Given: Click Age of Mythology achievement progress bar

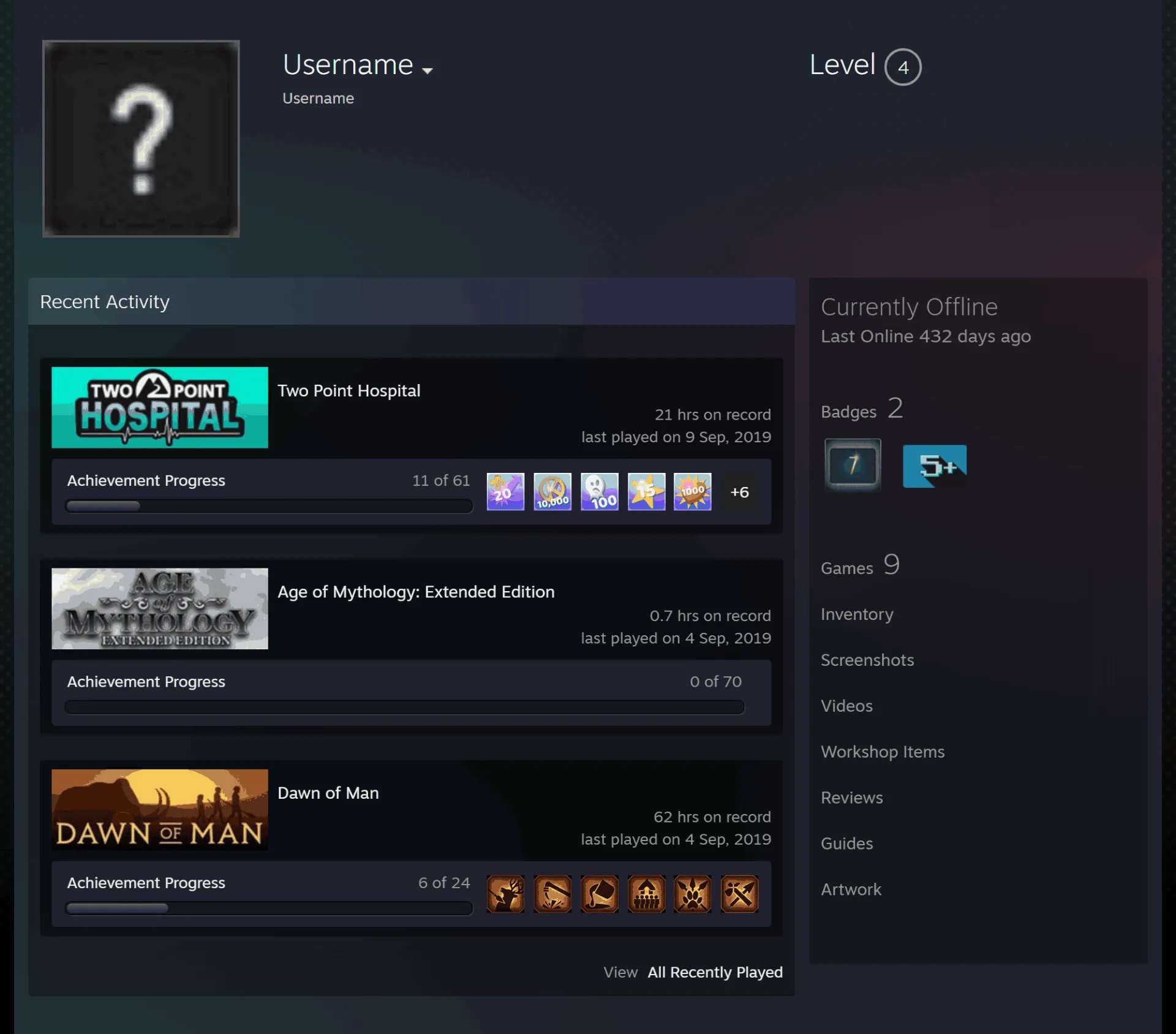Looking at the screenshot, I should [x=404, y=707].
